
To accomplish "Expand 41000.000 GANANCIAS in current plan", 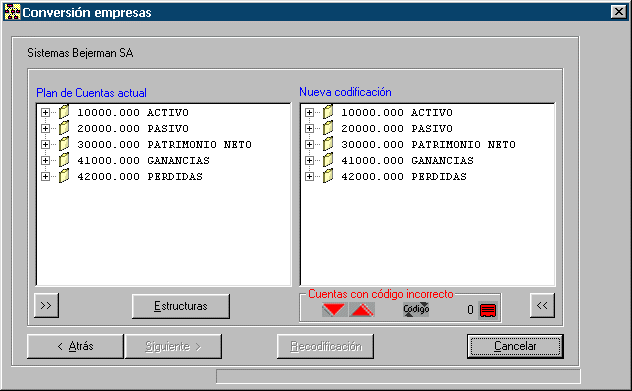I will (46, 160).
